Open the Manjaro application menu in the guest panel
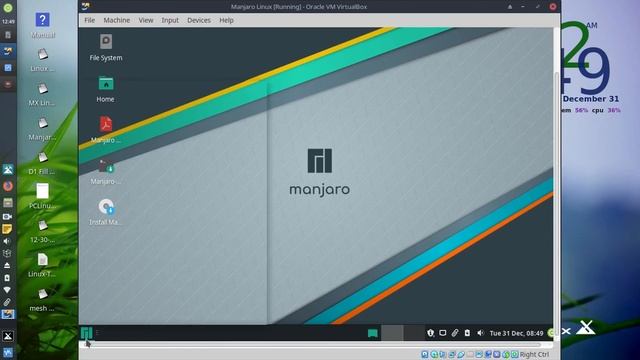Image resolution: width=640 pixels, height=360 pixels. [87, 333]
